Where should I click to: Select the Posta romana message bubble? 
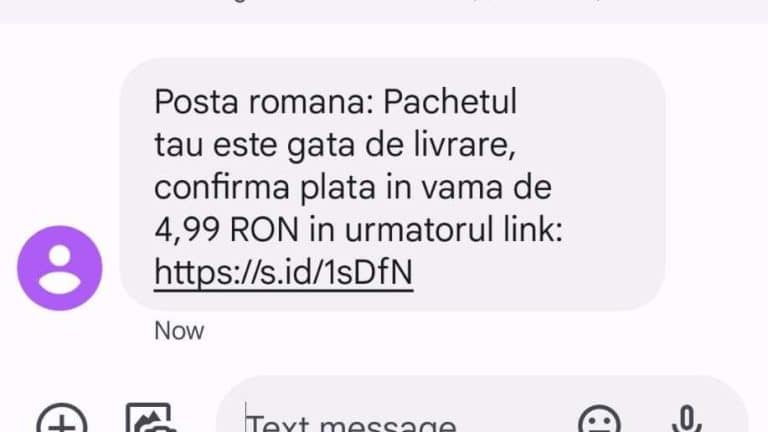click(x=392, y=184)
